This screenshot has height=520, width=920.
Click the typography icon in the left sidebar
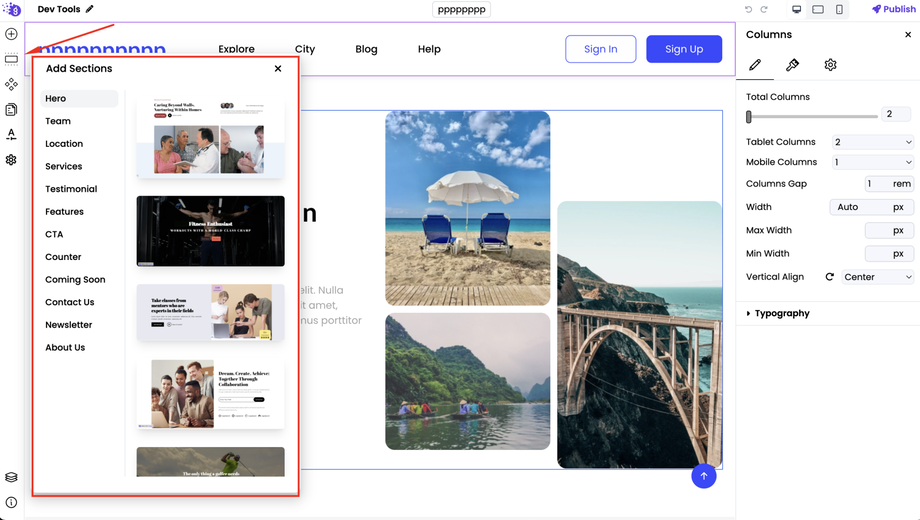point(11,134)
